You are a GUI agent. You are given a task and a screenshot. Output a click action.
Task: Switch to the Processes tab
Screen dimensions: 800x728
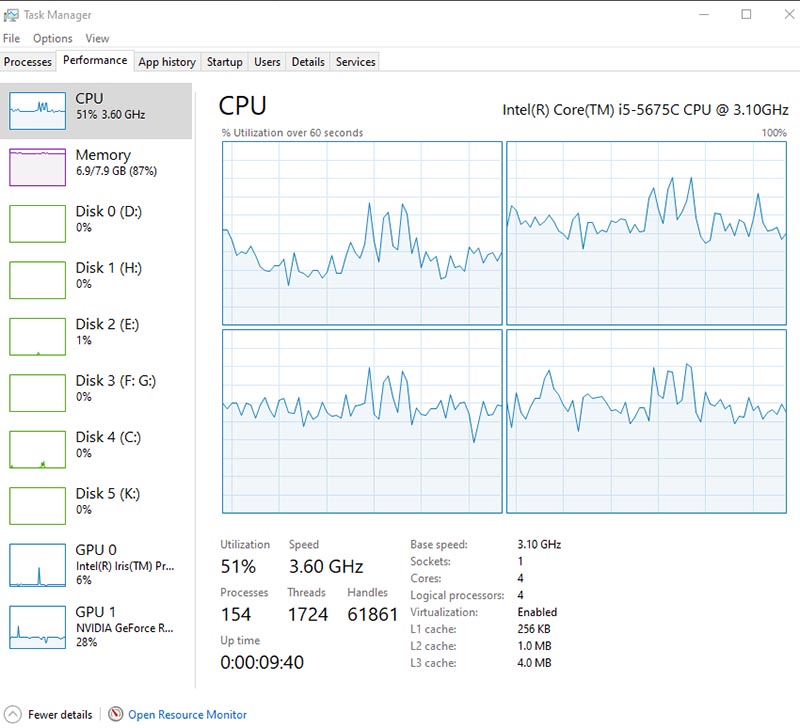(x=28, y=62)
